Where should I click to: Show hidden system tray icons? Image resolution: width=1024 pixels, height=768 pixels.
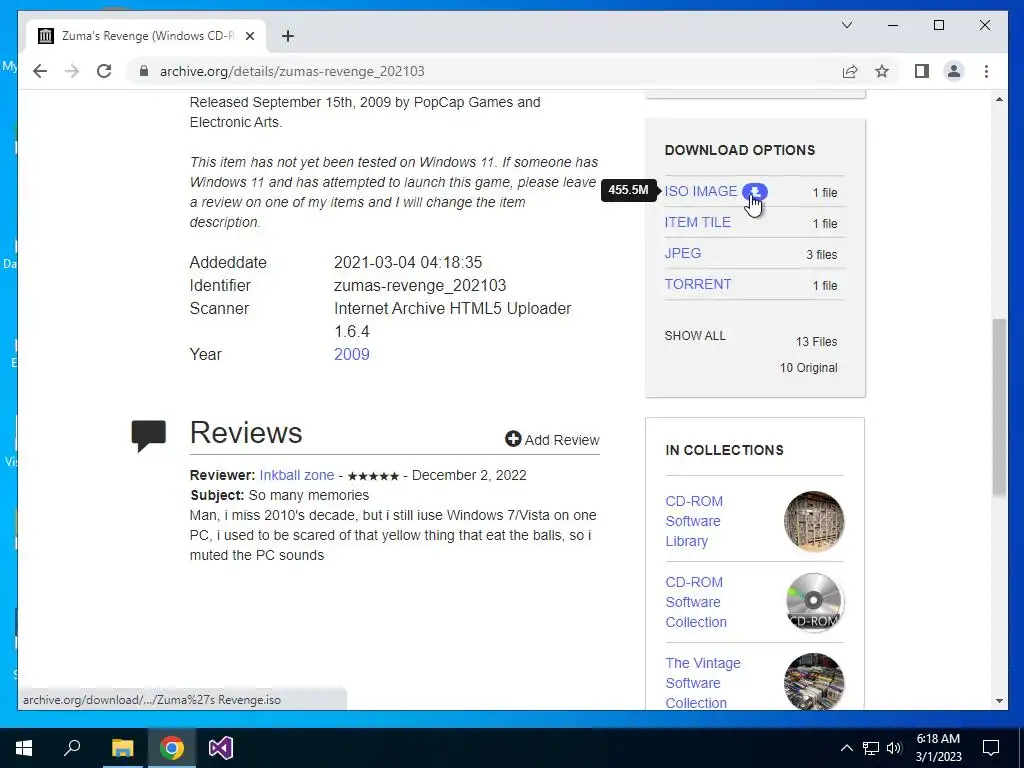[846, 748]
